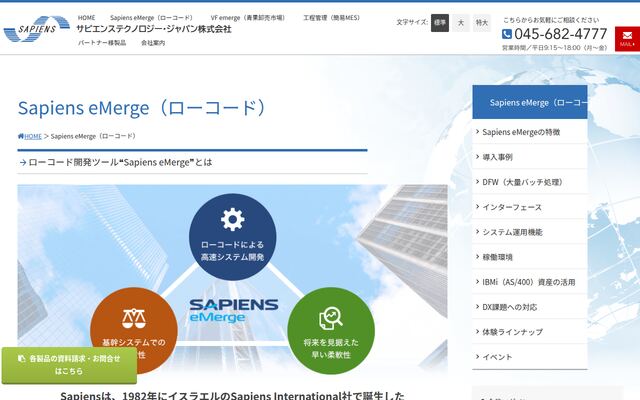Click the phone number 045-682-4777
Viewport: 640px width, 400px height.
560,34
